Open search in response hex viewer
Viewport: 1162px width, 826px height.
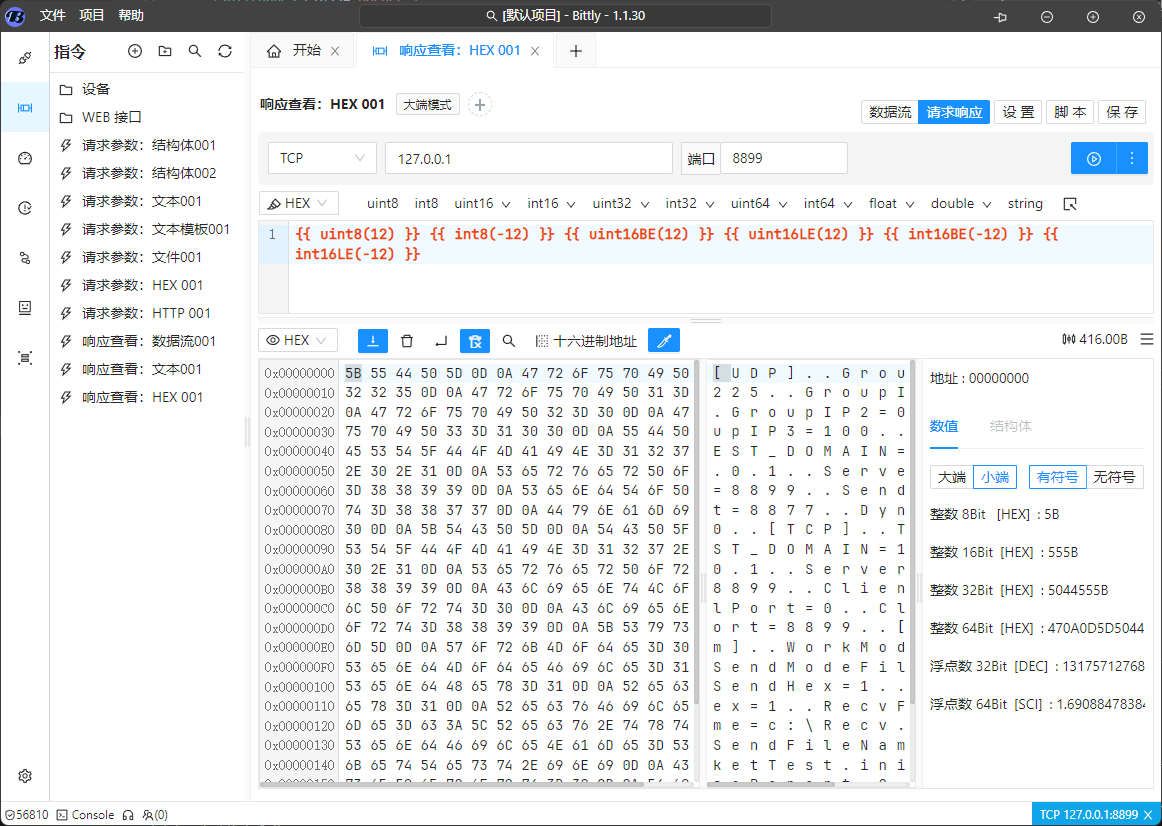click(509, 341)
